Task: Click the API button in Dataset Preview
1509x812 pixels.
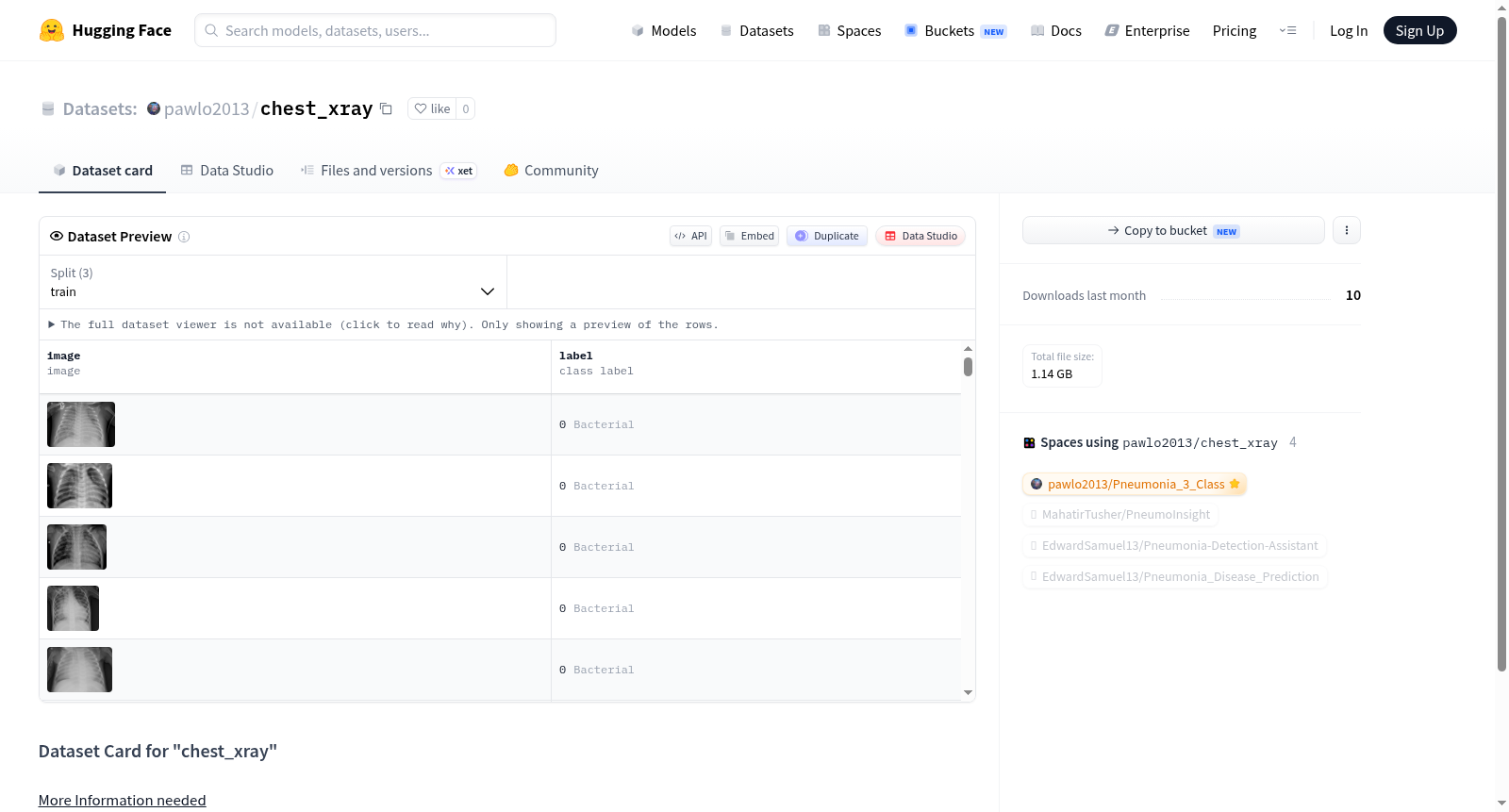Action: (690, 236)
